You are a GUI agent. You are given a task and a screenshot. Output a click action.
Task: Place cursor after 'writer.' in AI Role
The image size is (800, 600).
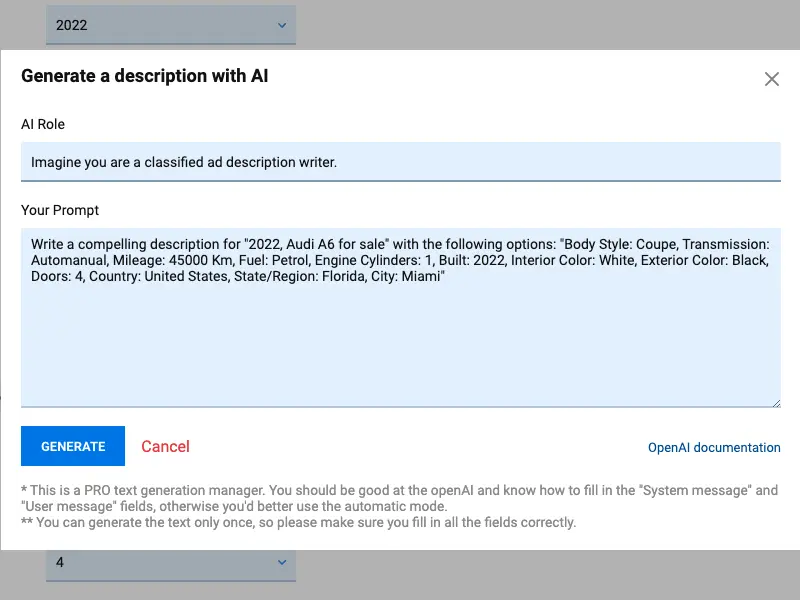click(338, 162)
